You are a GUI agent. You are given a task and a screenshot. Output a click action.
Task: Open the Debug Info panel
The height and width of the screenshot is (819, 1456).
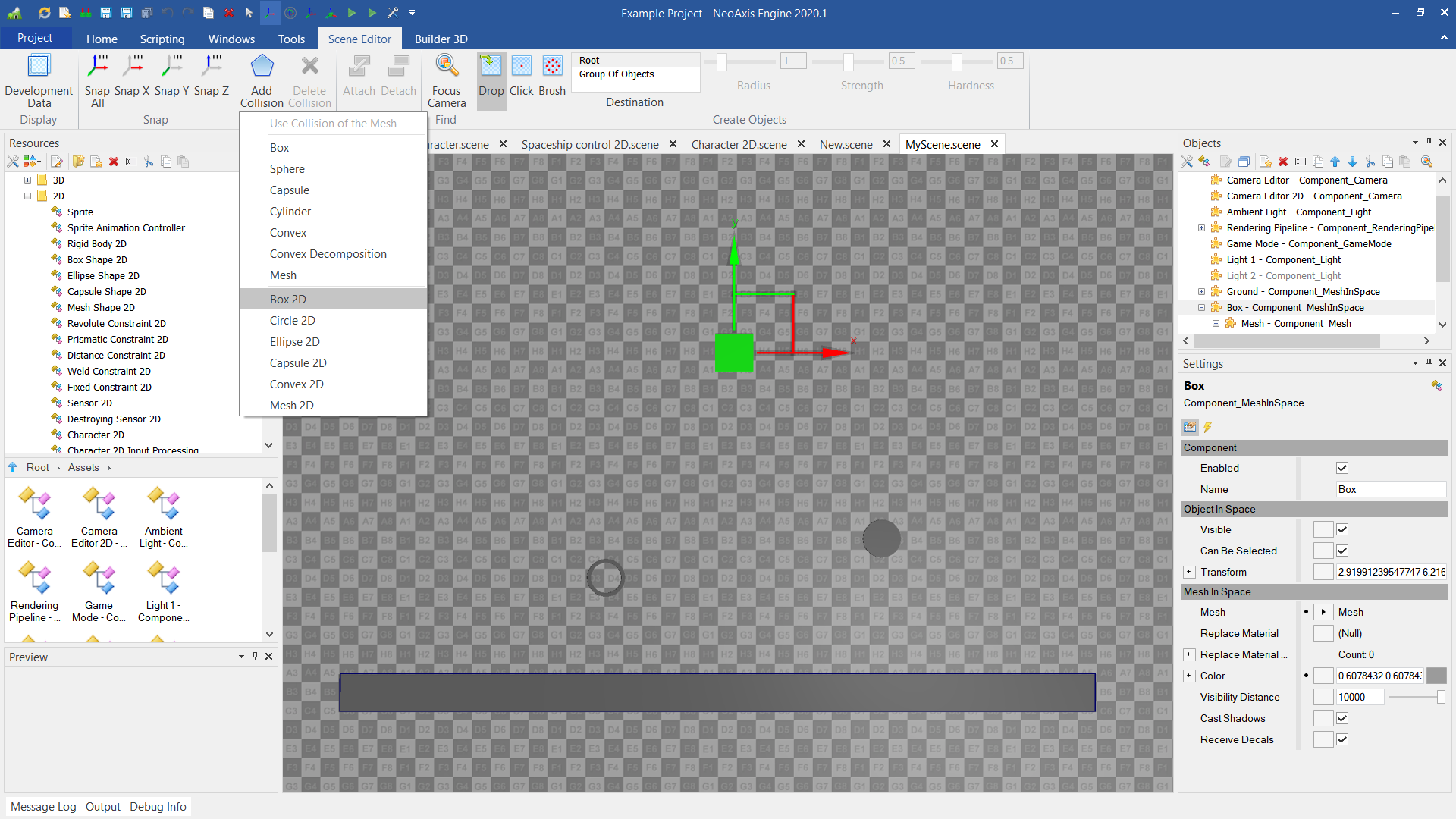coord(158,806)
